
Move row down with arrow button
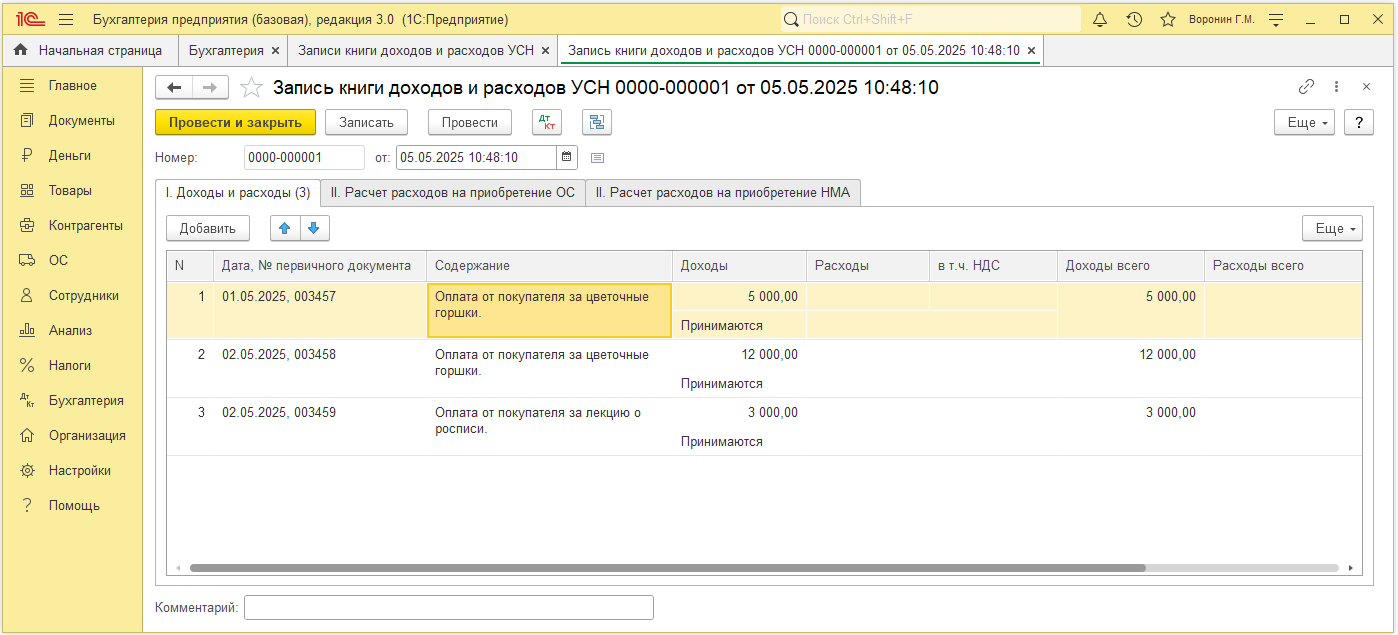pos(314,228)
